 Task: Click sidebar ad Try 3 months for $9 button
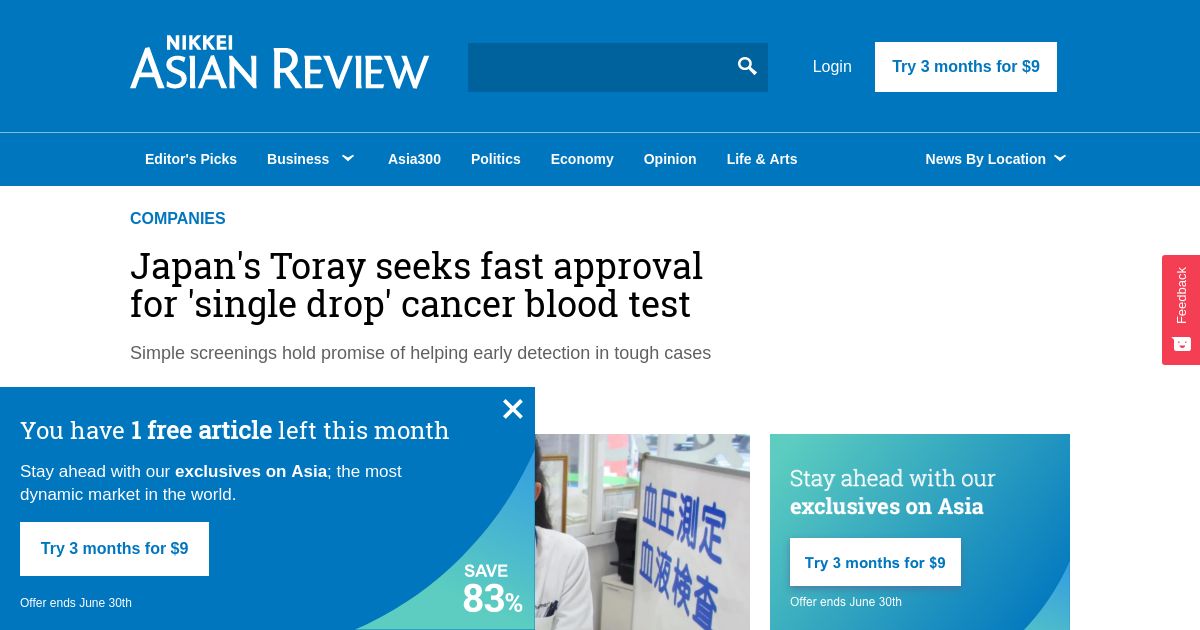pos(875,562)
